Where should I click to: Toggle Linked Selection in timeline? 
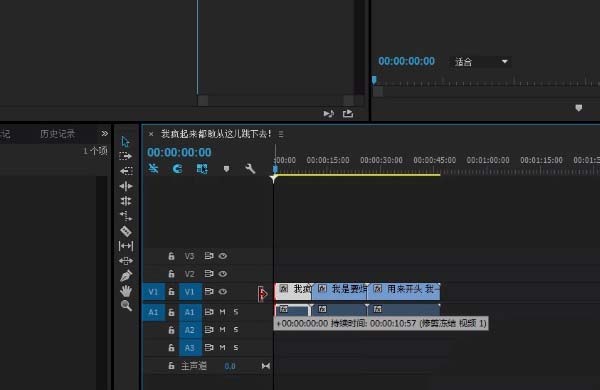202,169
